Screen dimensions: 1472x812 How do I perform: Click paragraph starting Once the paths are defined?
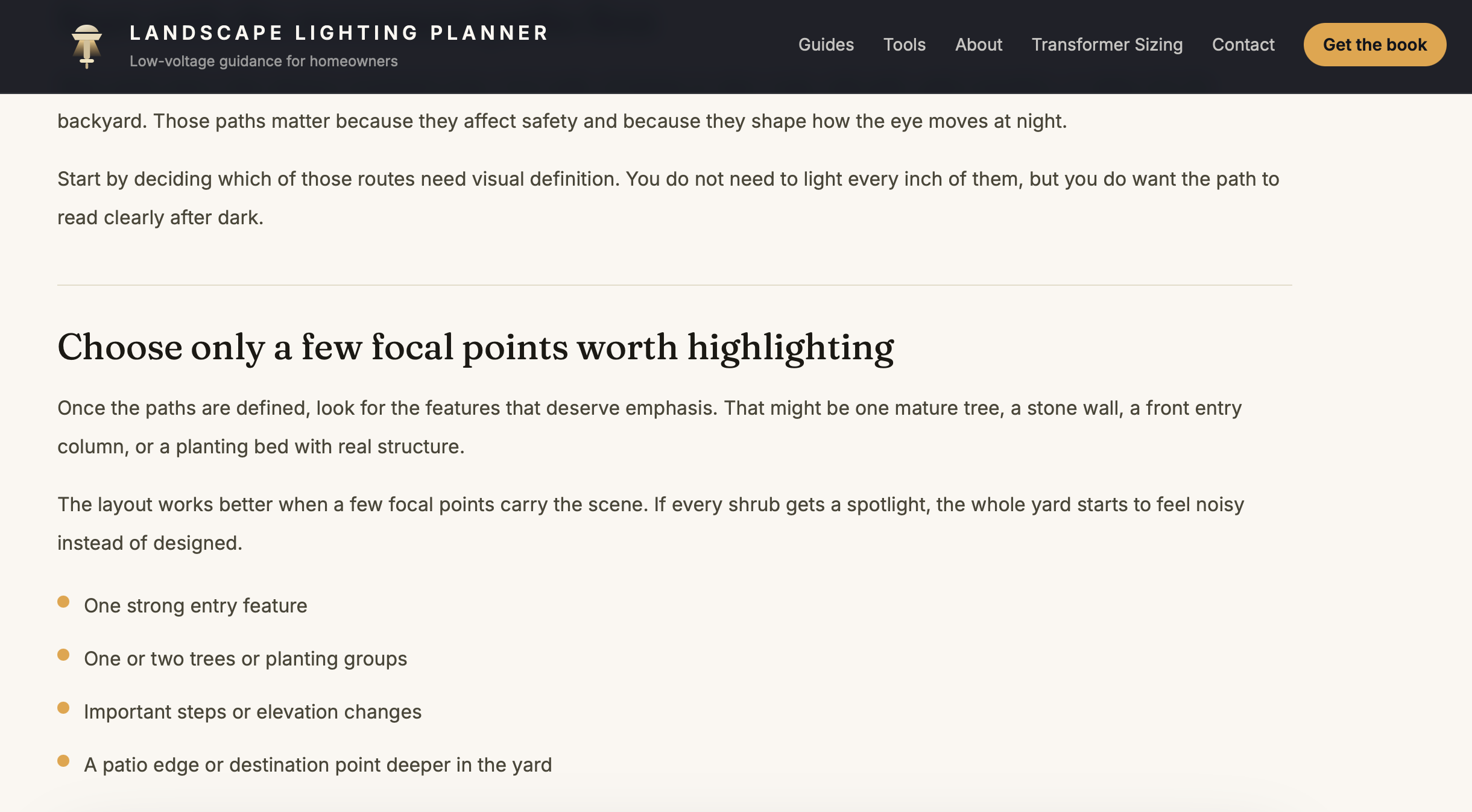pyautogui.click(x=649, y=427)
